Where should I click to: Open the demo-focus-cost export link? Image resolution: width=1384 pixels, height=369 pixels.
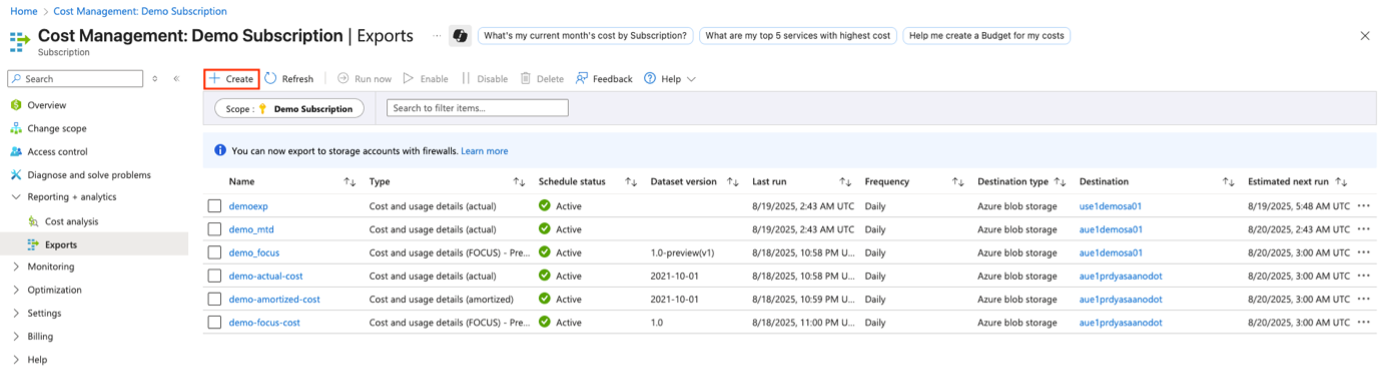click(264, 322)
